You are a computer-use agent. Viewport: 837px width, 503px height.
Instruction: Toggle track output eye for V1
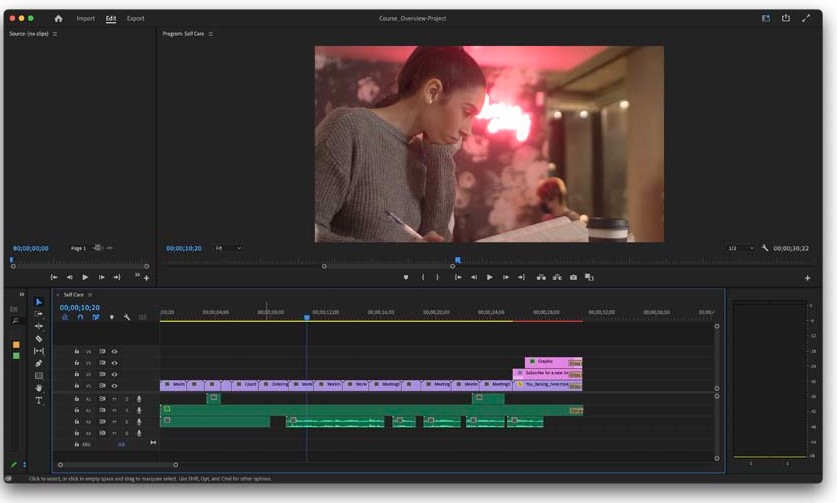click(x=114, y=386)
